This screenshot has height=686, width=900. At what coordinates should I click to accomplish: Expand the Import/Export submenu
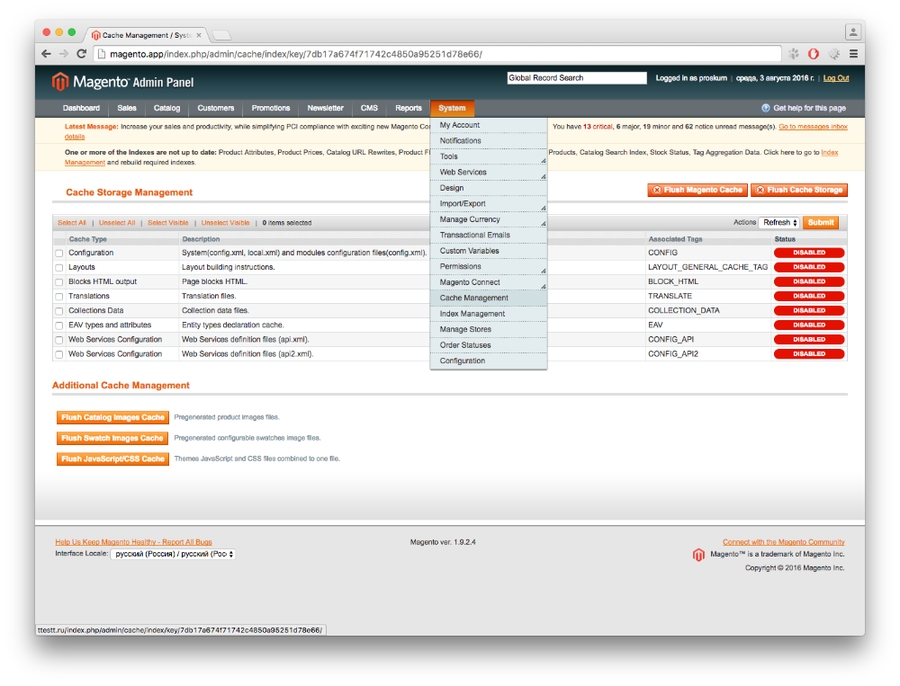[x=488, y=204]
